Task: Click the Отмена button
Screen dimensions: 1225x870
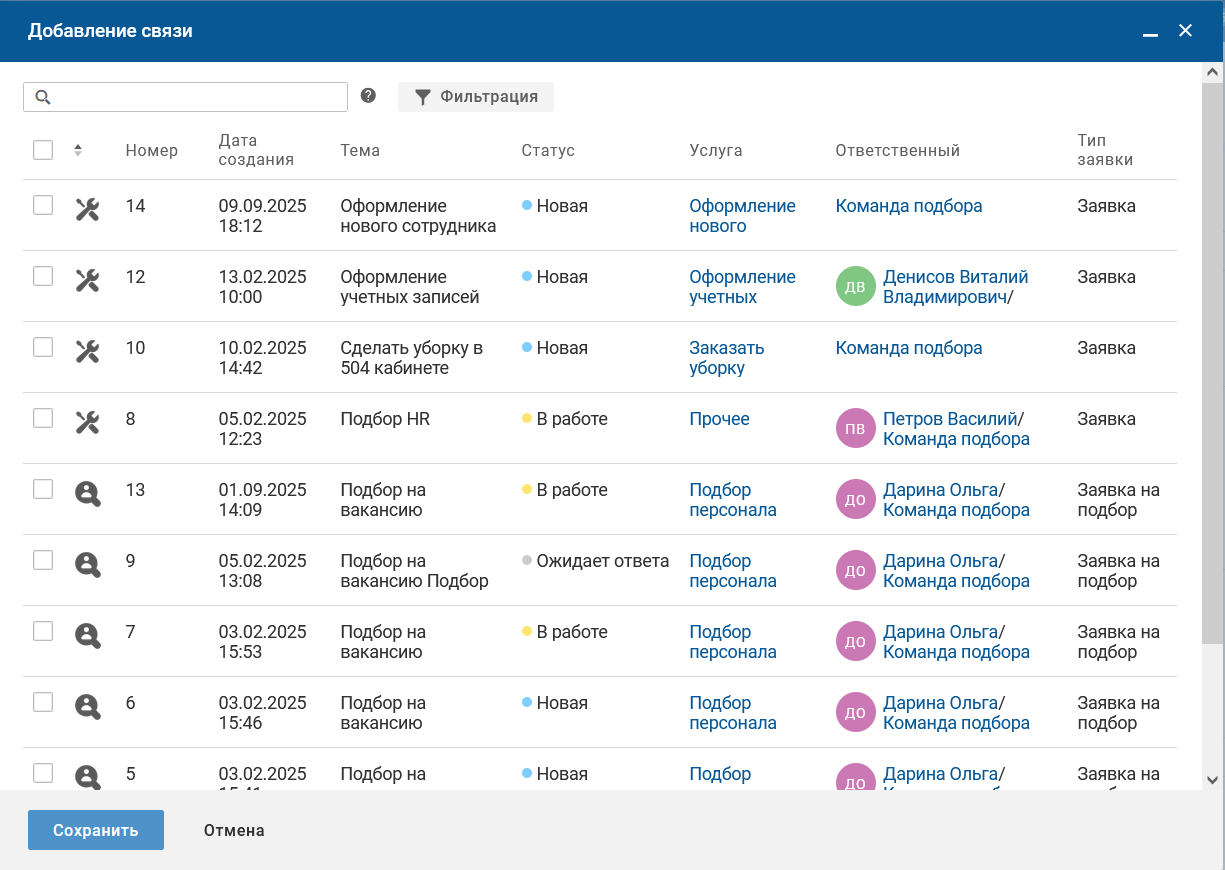Action: pyautogui.click(x=234, y=830)
